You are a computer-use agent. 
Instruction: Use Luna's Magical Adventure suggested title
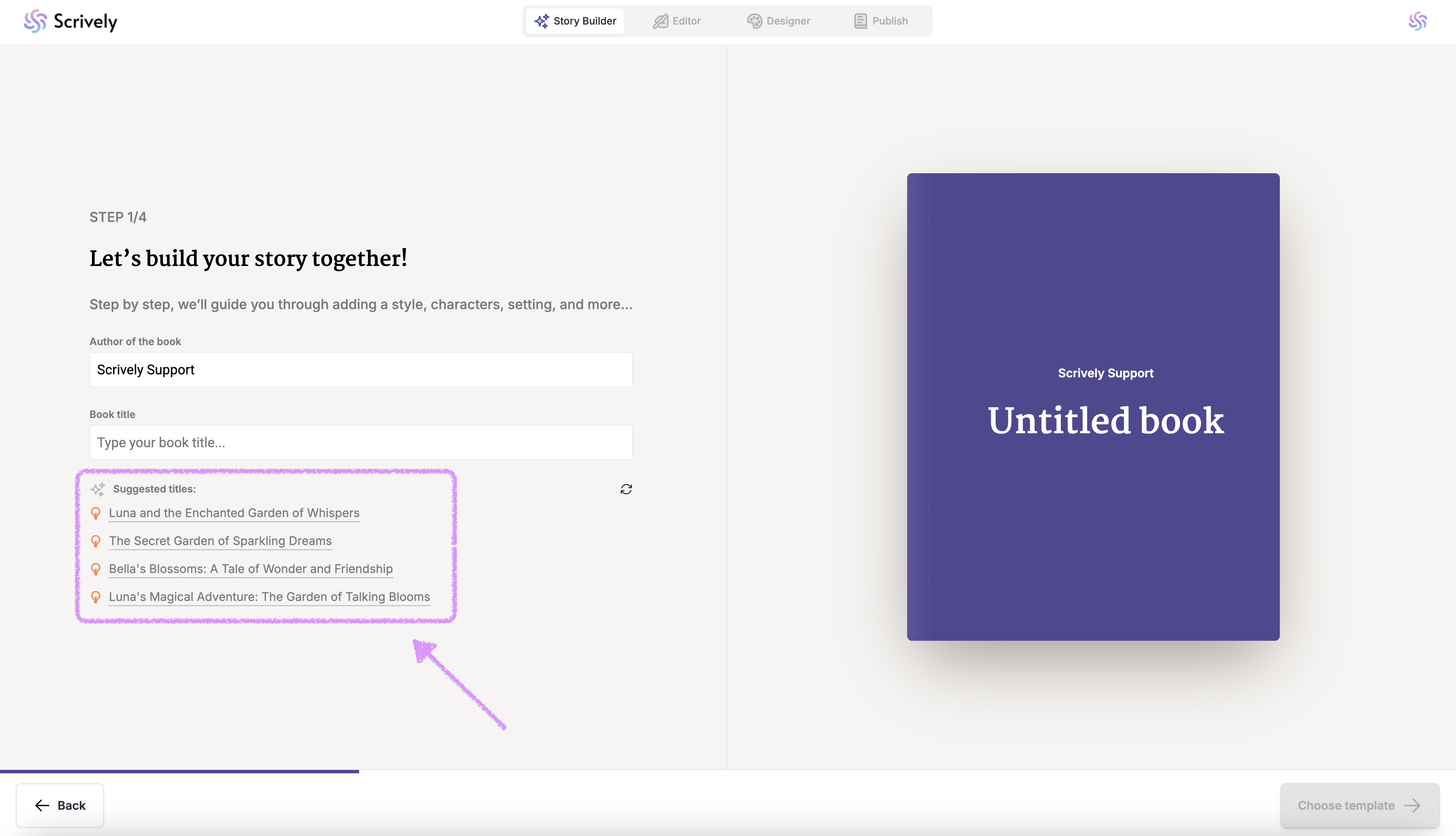[x=269, y=597]
